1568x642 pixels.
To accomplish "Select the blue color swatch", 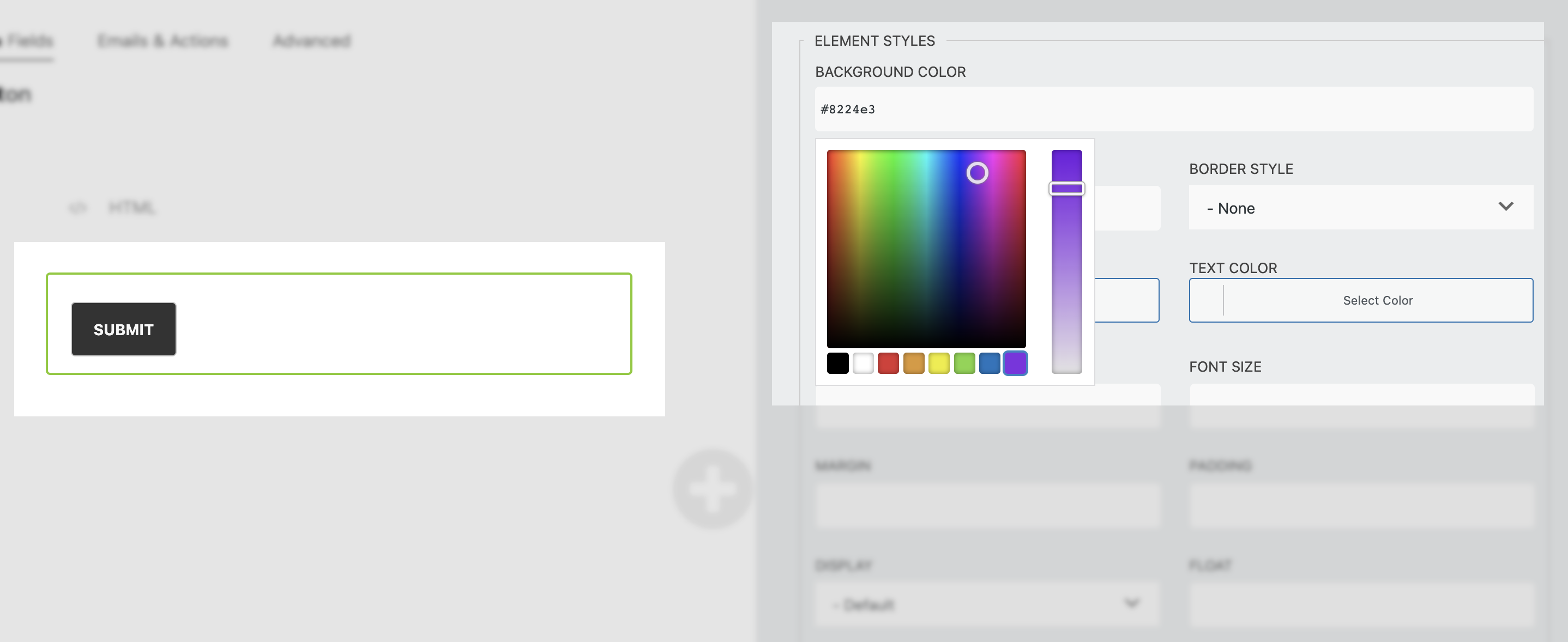I will coord(989,364).
